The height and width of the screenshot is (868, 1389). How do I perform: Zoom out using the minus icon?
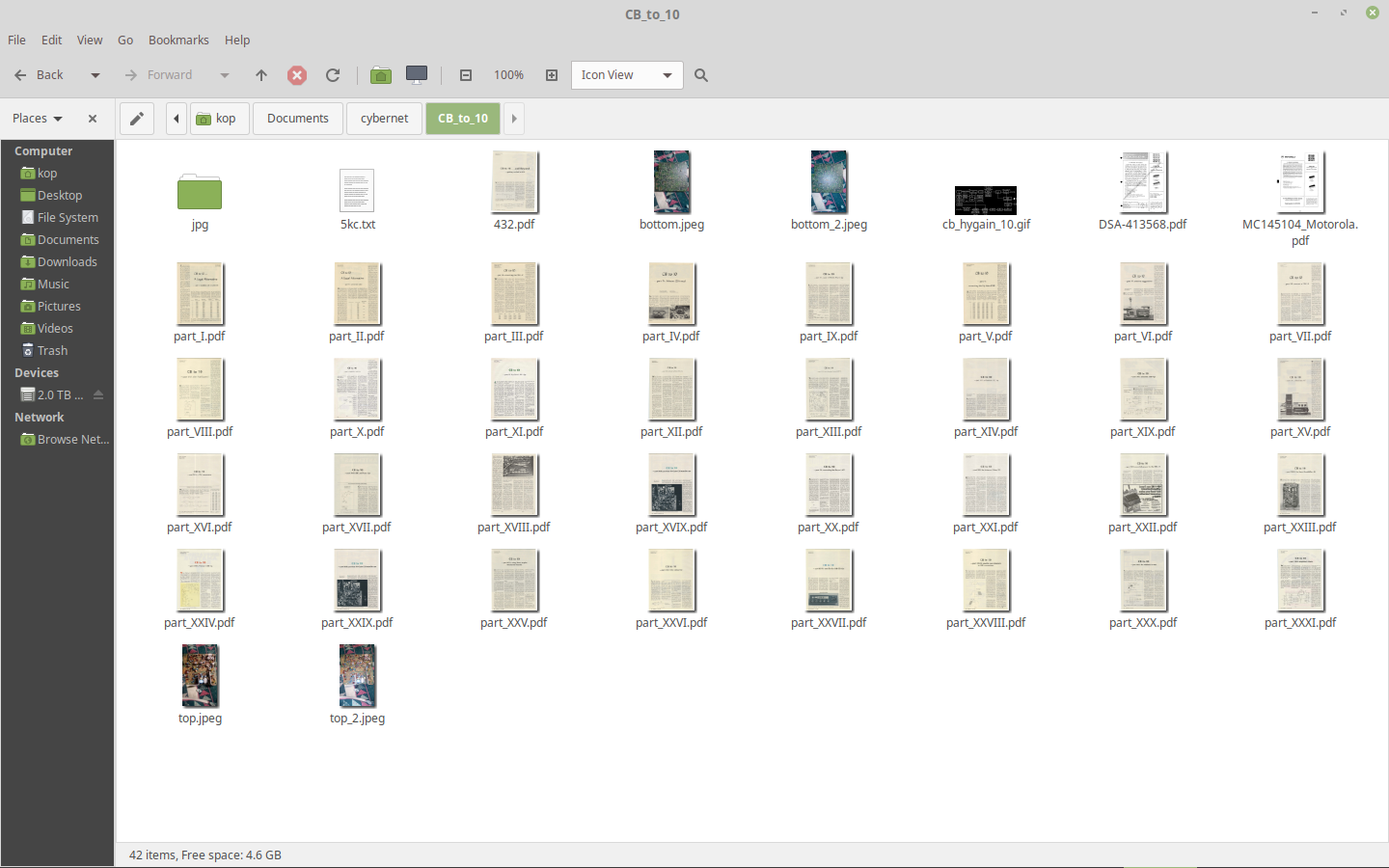[x=466, y=74]
